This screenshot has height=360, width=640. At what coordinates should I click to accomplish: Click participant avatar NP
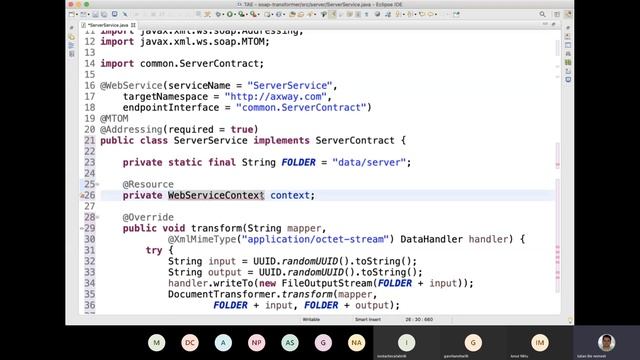[x=256, y=343]
